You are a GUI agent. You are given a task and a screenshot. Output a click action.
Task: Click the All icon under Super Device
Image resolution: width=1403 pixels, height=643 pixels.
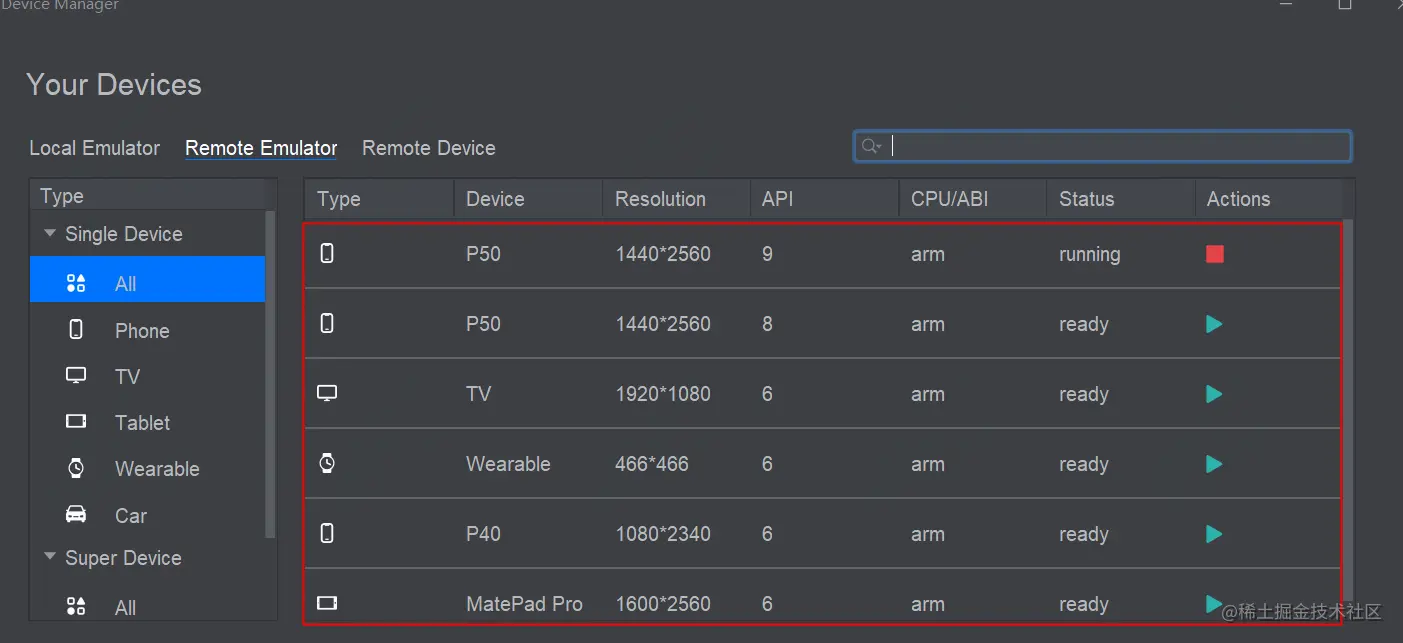coord(76,607)
